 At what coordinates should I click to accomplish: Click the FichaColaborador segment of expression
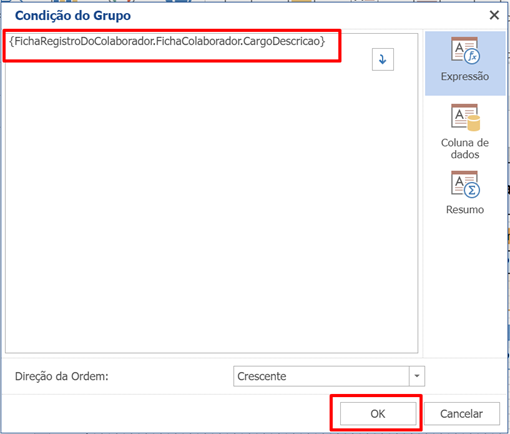(198, 41)
